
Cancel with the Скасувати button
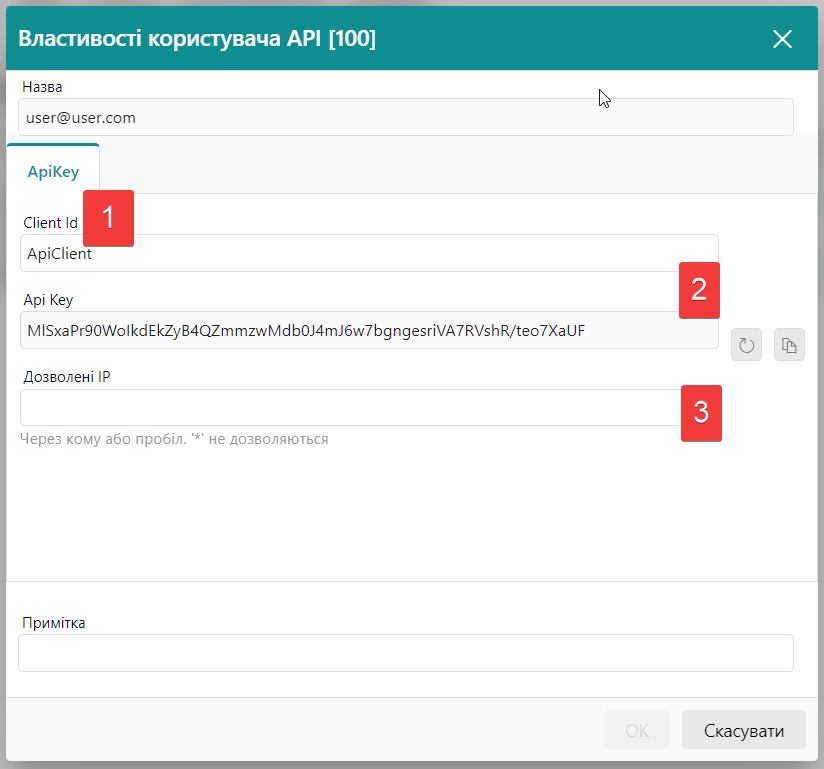(x=744, y=730)
